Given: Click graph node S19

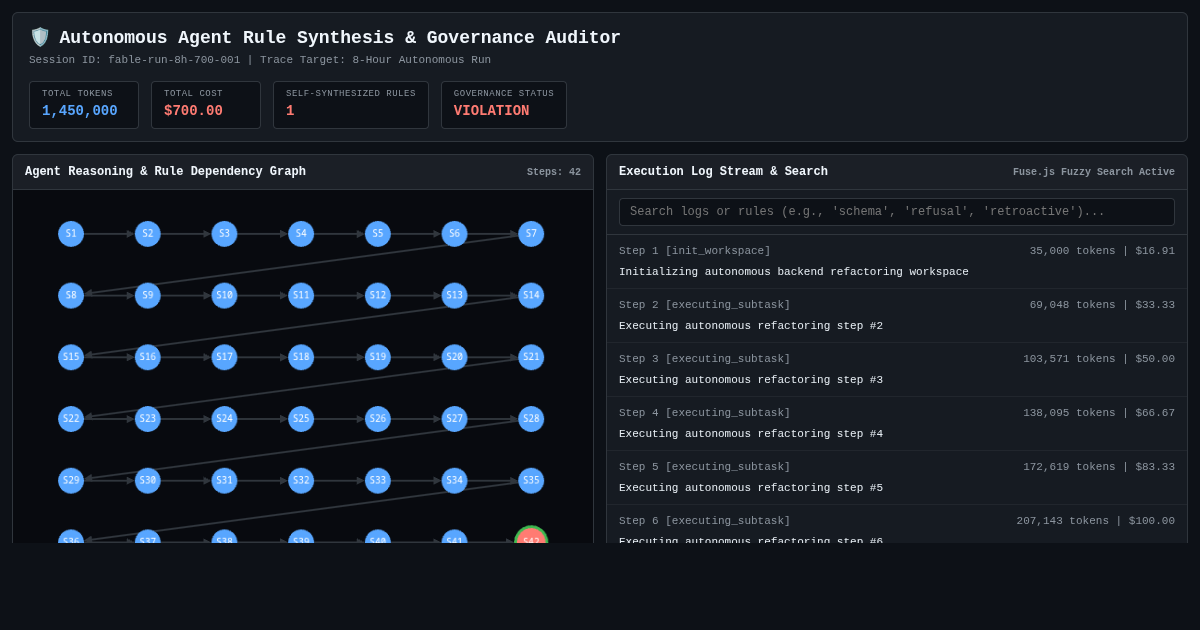Looking at the screenshot, I should (378, 357).
